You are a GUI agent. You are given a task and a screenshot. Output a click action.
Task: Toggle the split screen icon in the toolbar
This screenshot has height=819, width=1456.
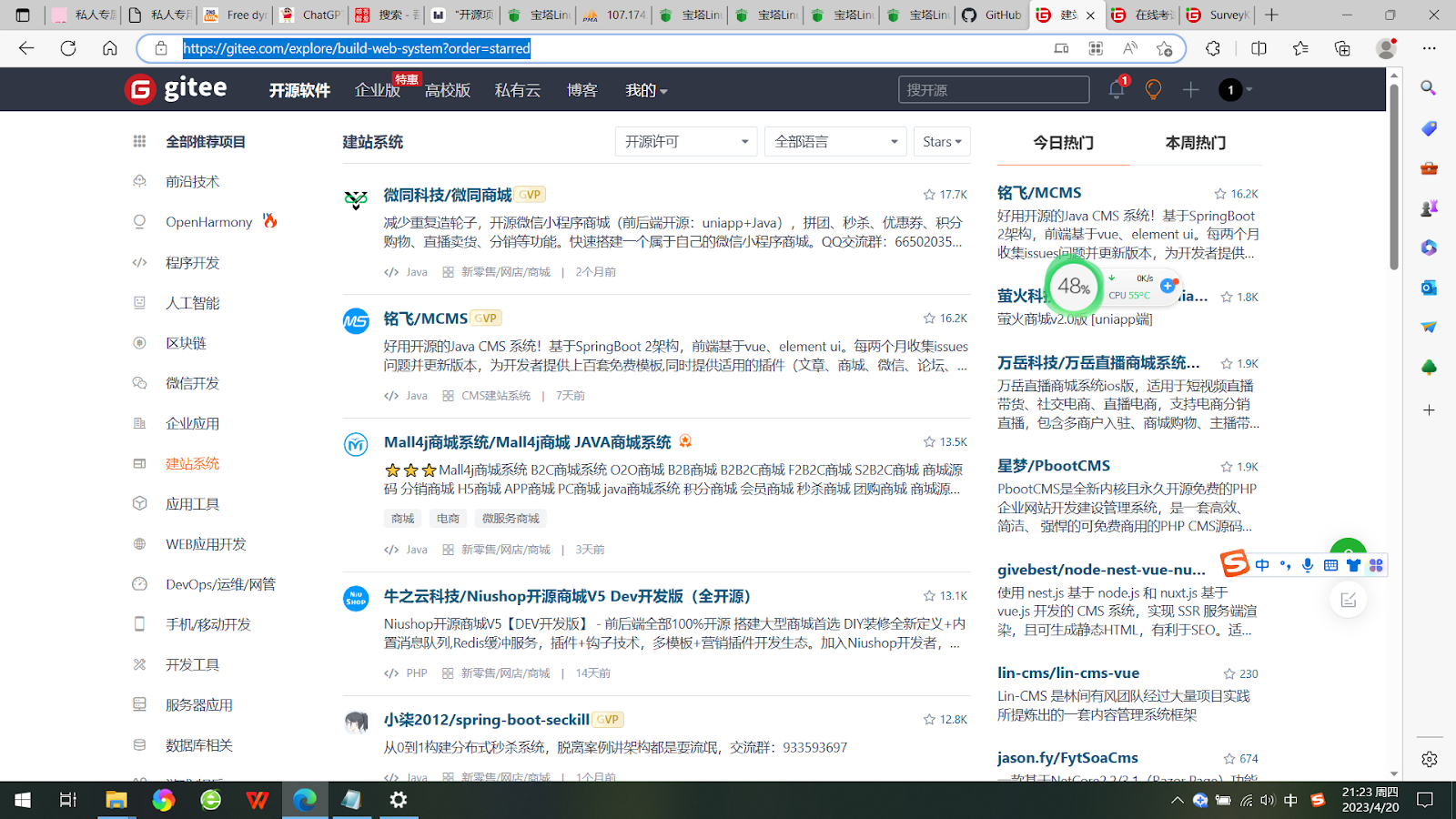1259,48
